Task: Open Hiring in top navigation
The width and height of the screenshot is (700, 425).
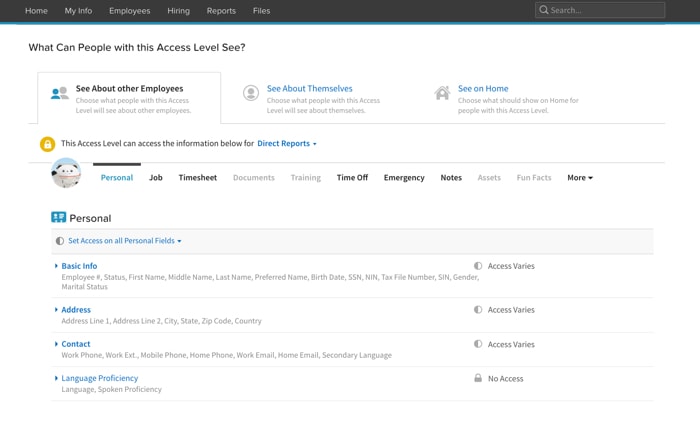Action: (x=179, y=11)
